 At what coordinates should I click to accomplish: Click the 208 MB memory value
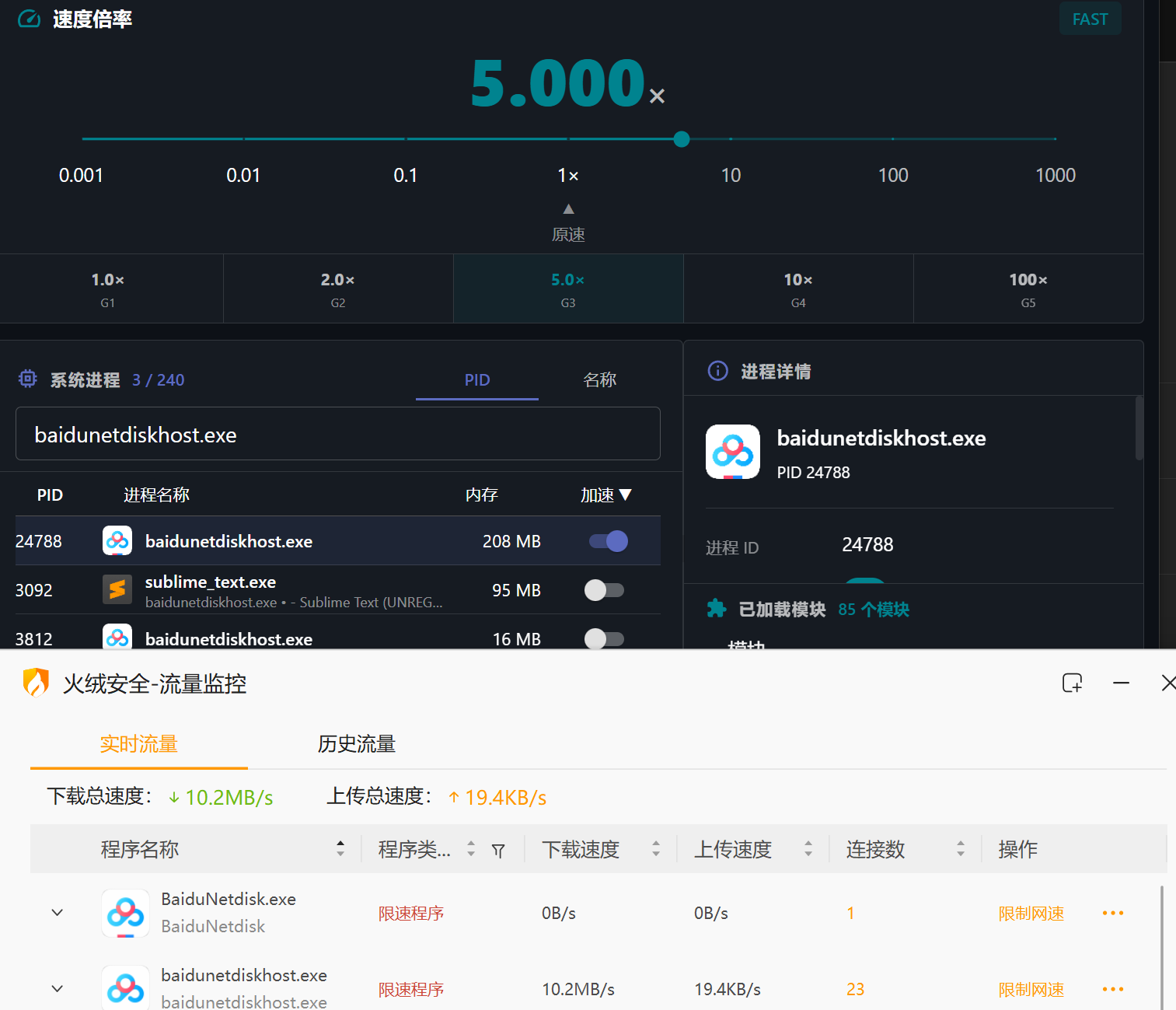(x=511, y=541)
